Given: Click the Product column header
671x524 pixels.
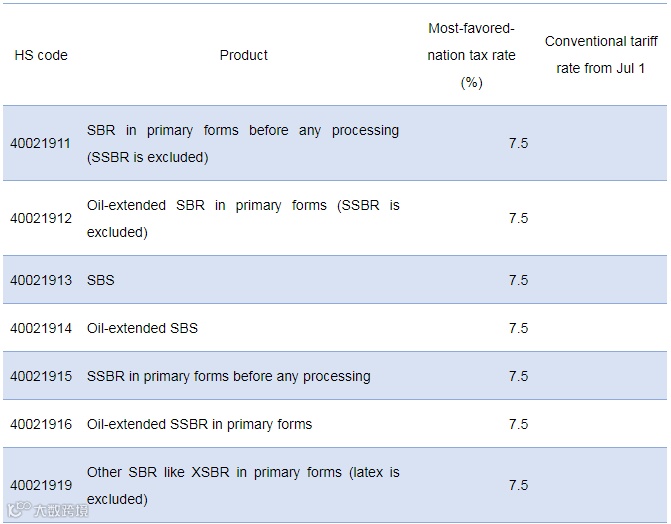Looking at the screenshot, I should [x=244, y=55].
